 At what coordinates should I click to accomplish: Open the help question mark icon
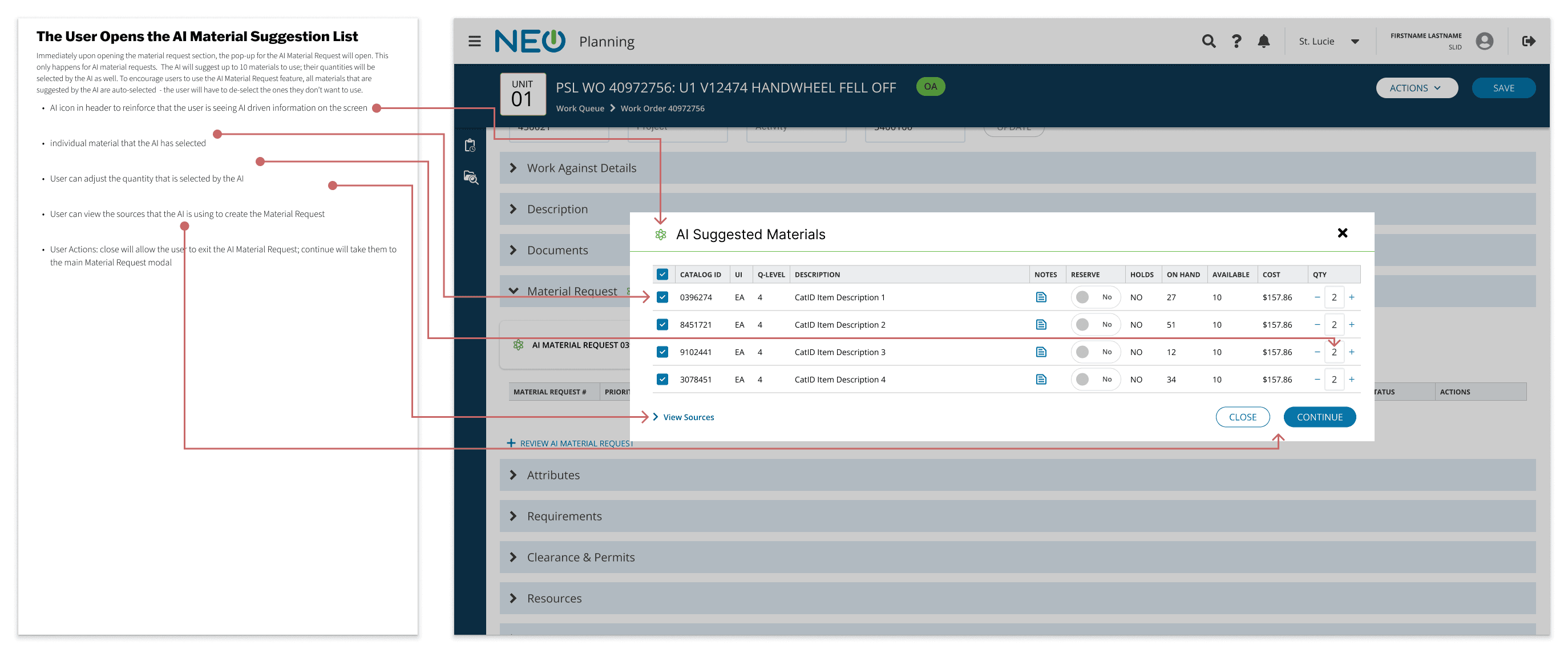coord(1236,41)
